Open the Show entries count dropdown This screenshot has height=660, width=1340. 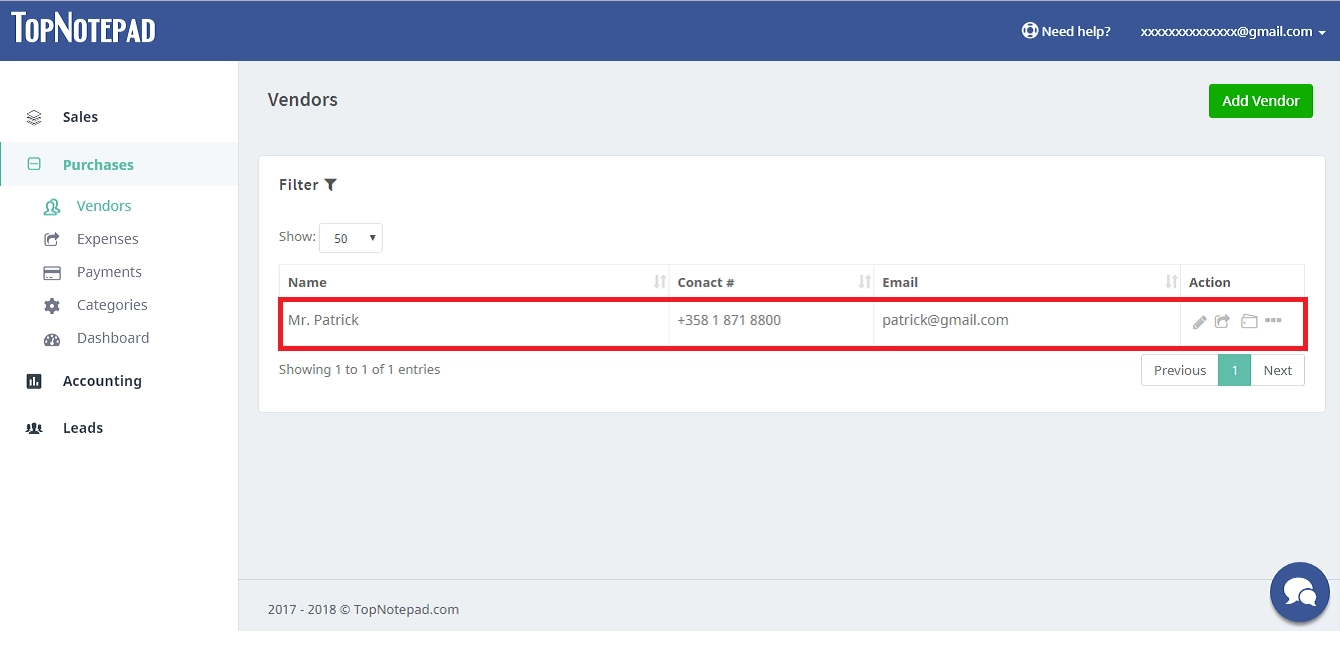pos(351,238)
